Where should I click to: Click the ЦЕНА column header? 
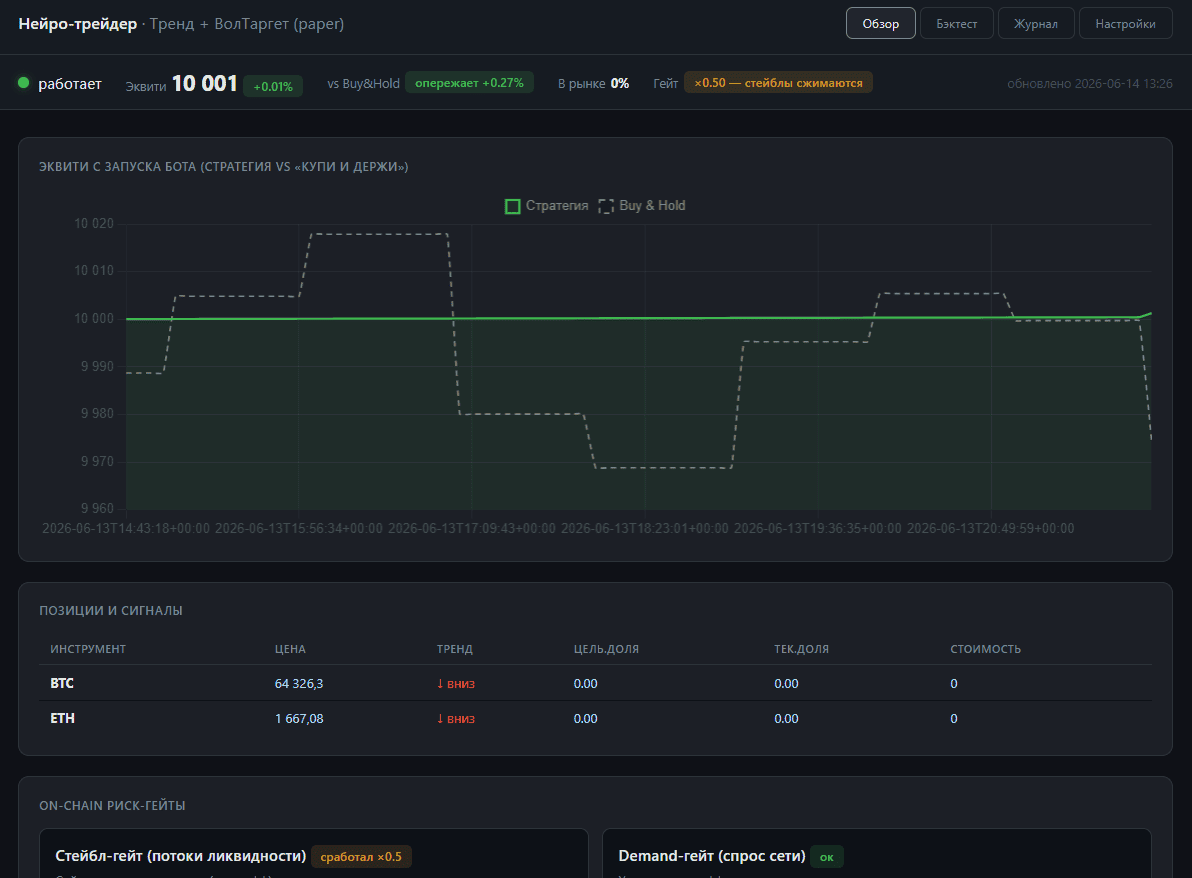click(x=290, y=649)
